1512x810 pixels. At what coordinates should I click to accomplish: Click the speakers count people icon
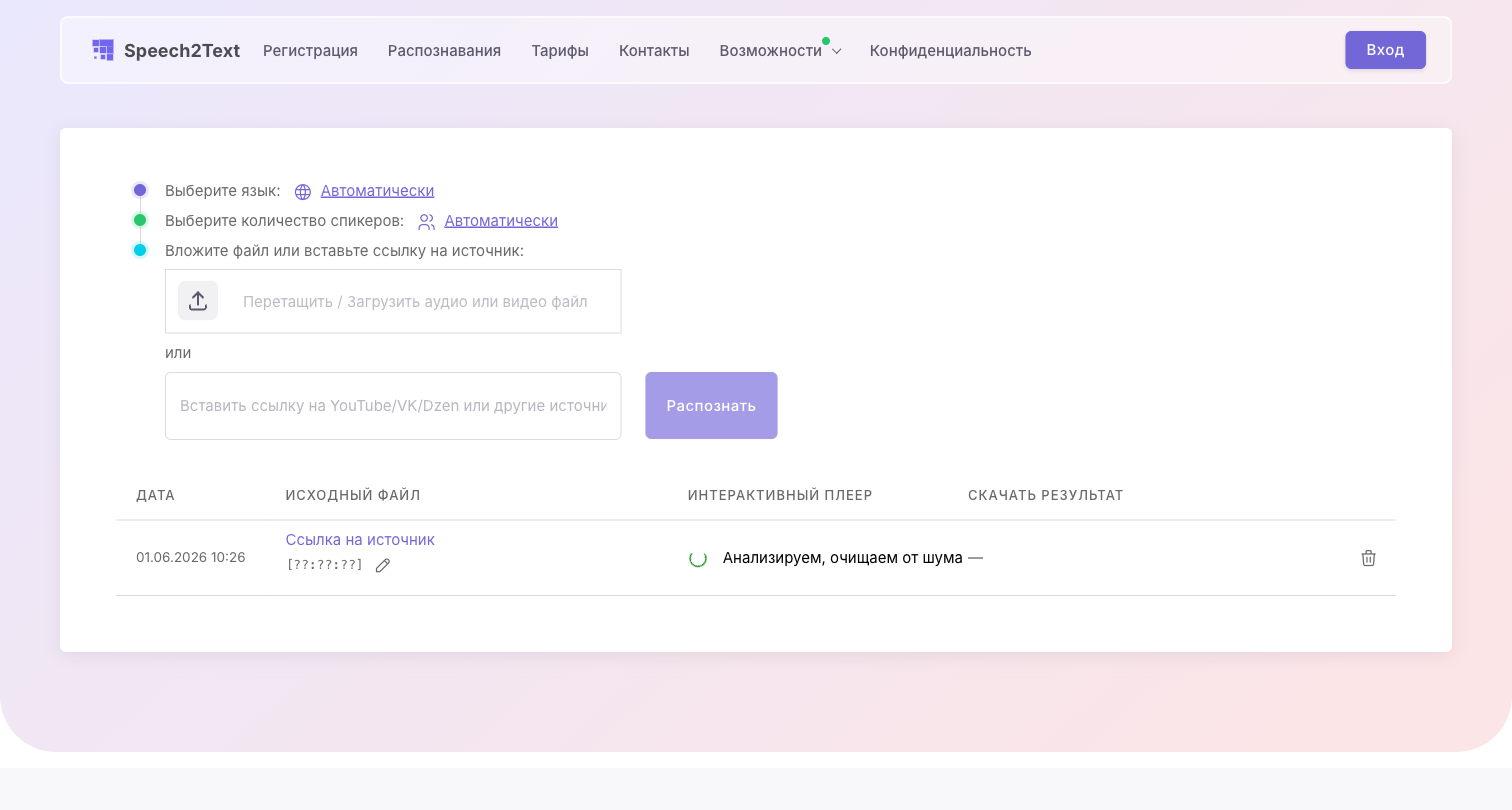coord(427,222)
